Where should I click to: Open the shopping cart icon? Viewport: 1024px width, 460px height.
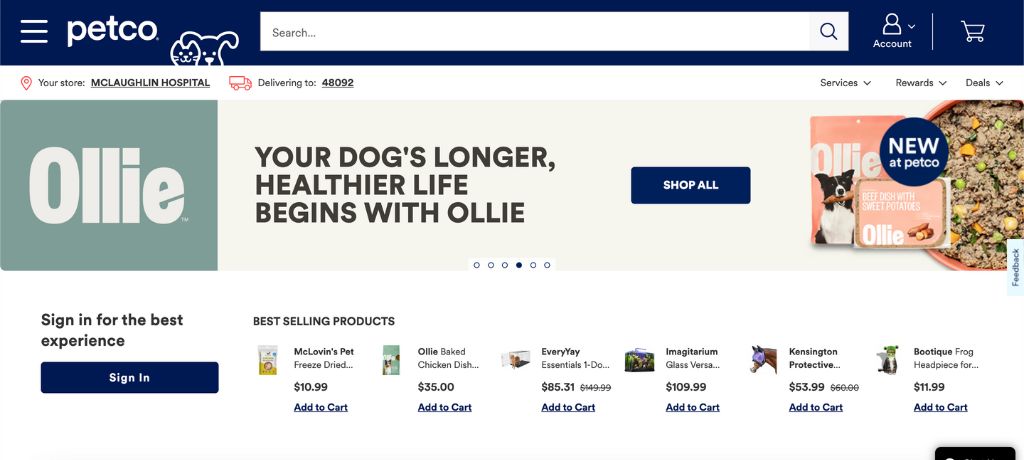pos(972,31)
